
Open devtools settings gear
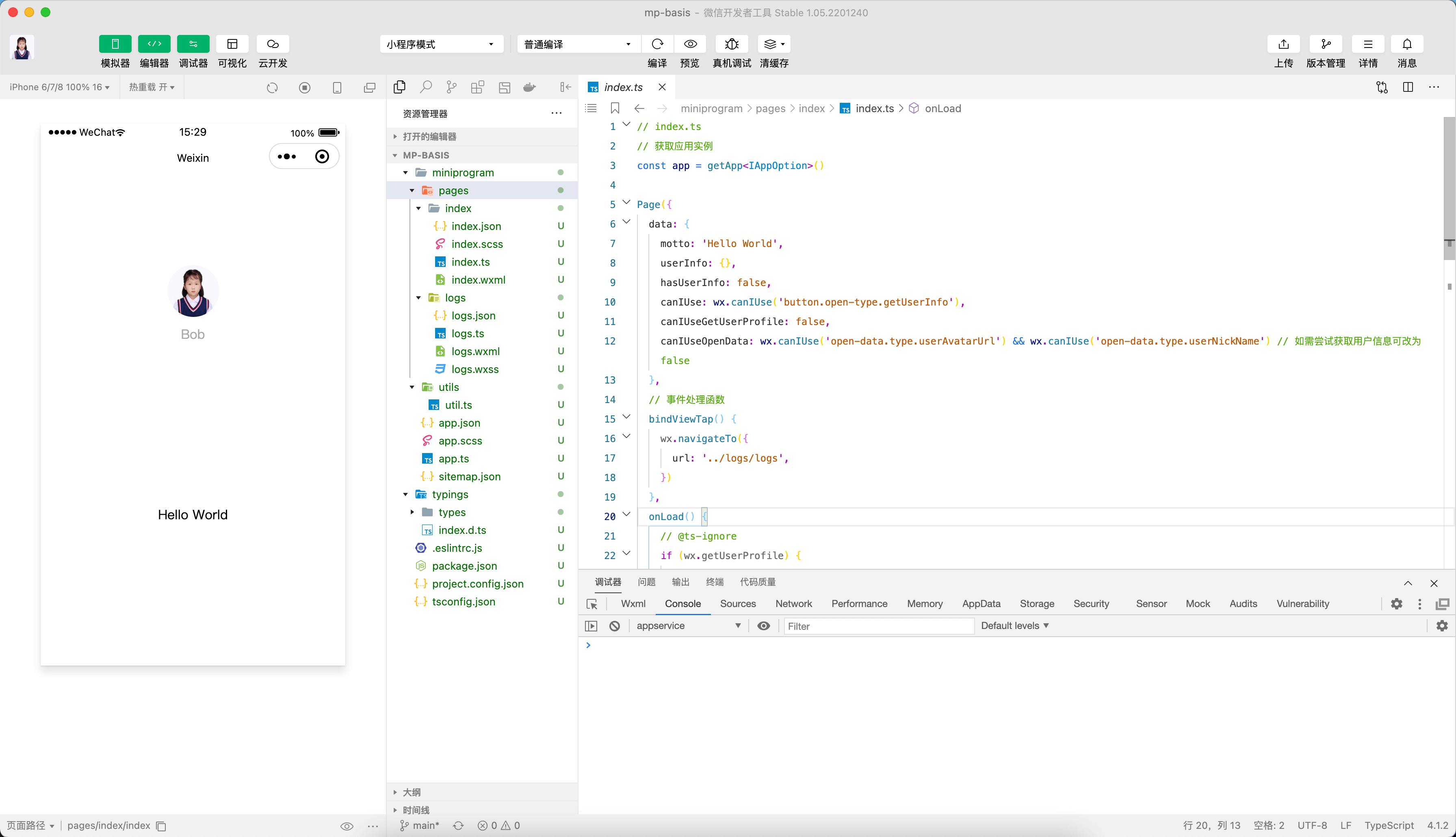pos(1397,604)
